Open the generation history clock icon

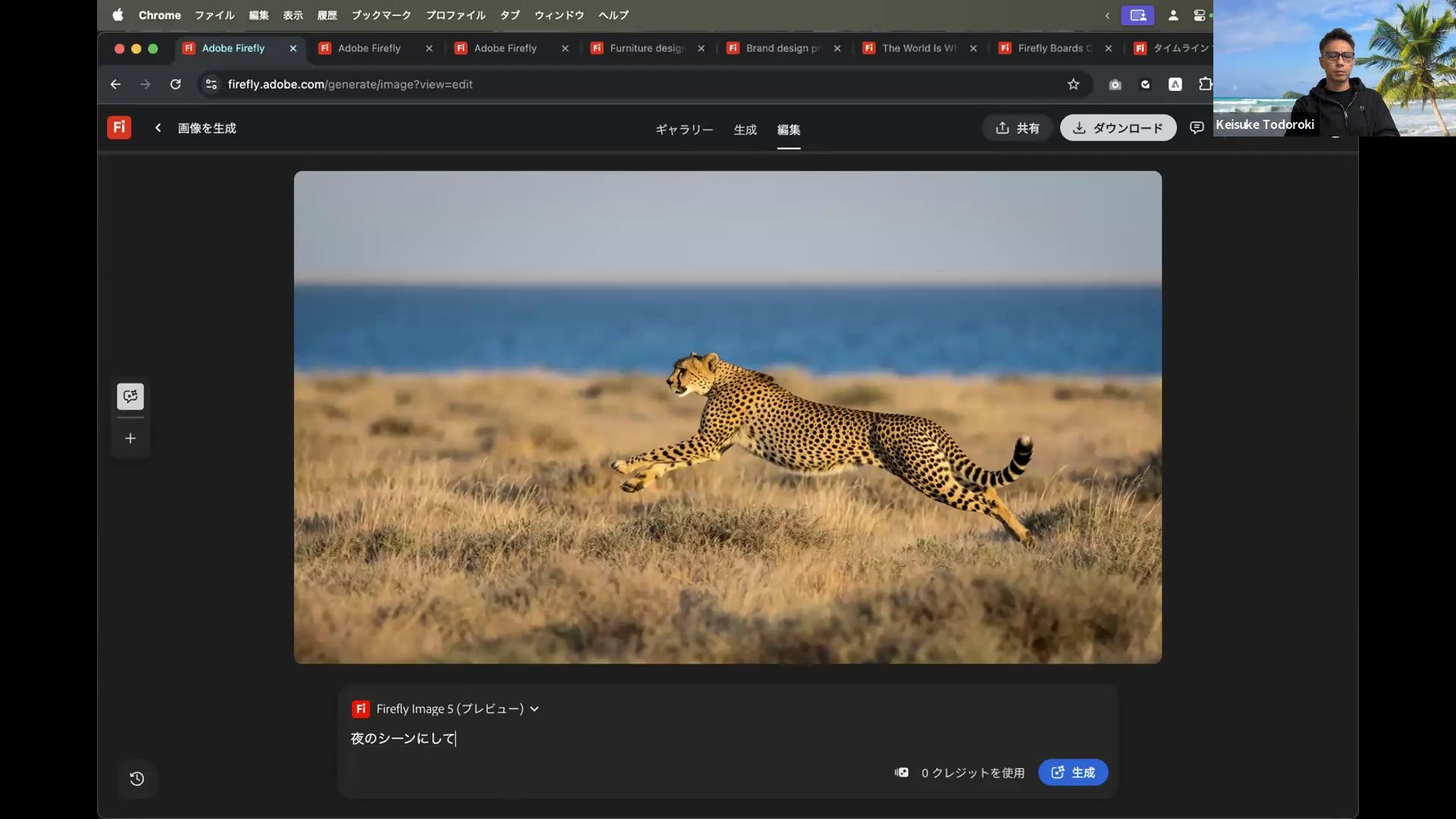(x=136, y=779)
